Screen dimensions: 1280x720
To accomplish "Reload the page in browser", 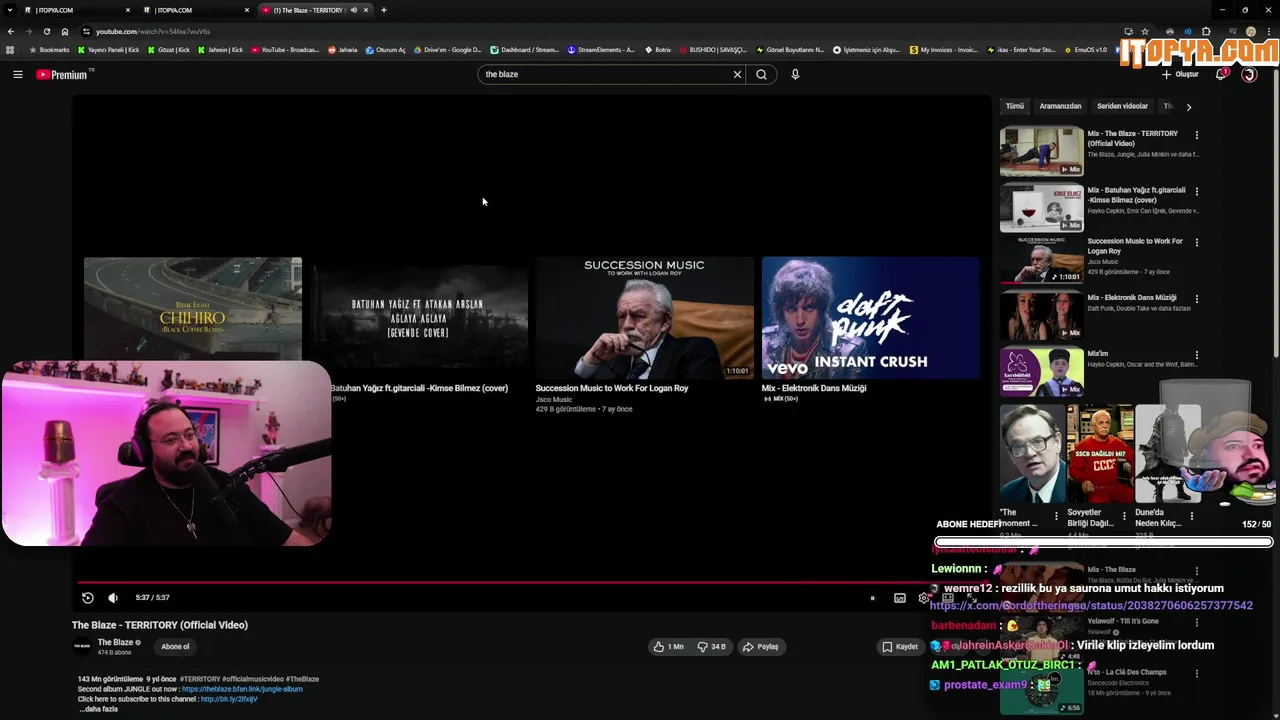I will pyautogui.click(x=47, y=31).
